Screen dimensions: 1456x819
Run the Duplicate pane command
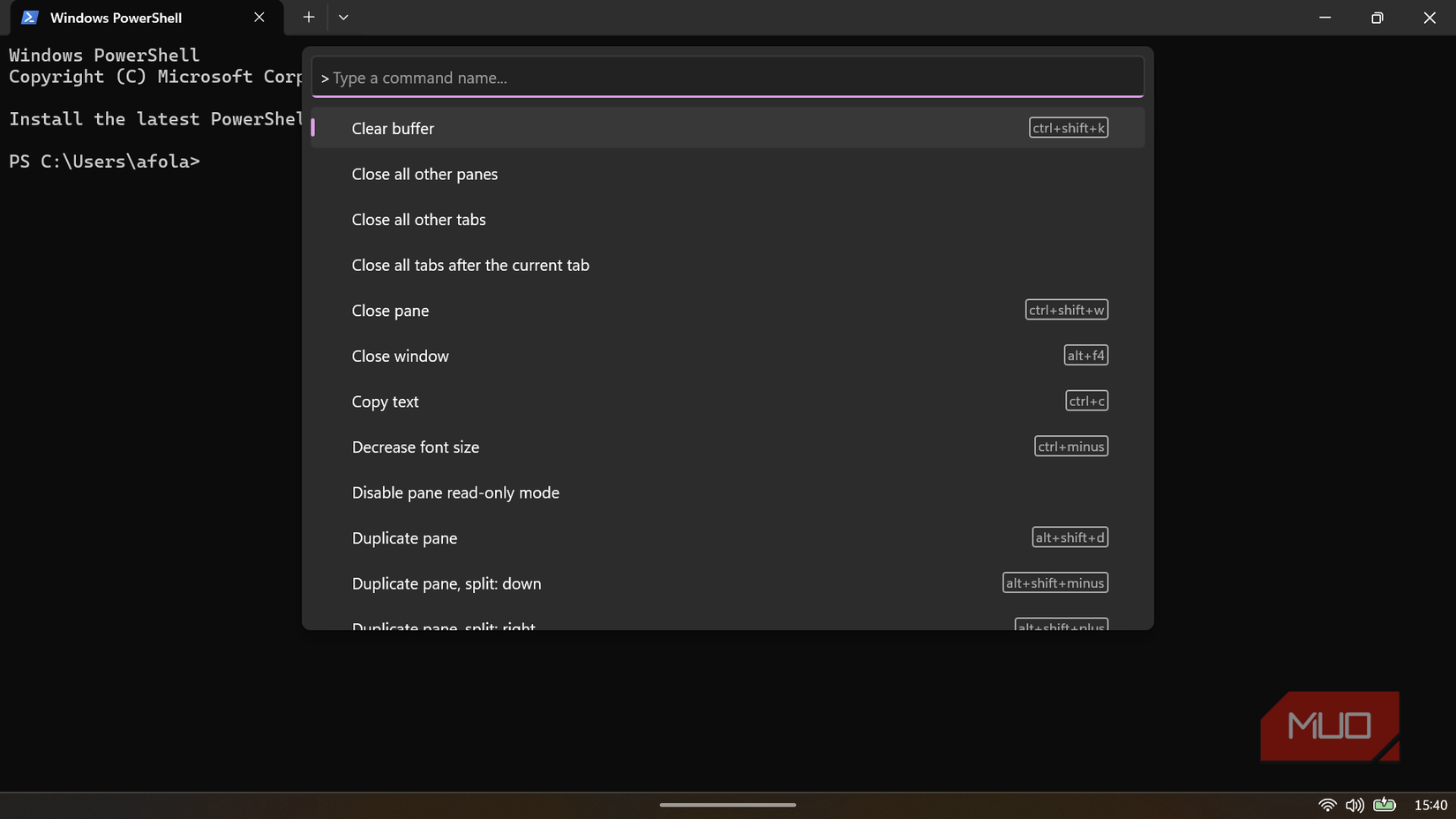(728, 538)
